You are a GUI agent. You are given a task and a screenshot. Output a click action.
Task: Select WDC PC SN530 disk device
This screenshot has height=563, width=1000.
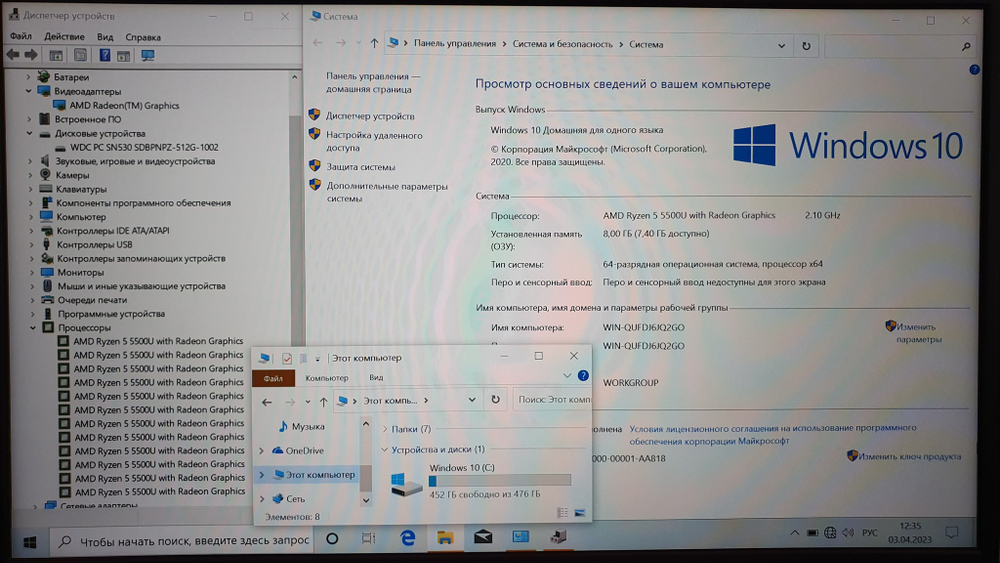tap(144, 147)
